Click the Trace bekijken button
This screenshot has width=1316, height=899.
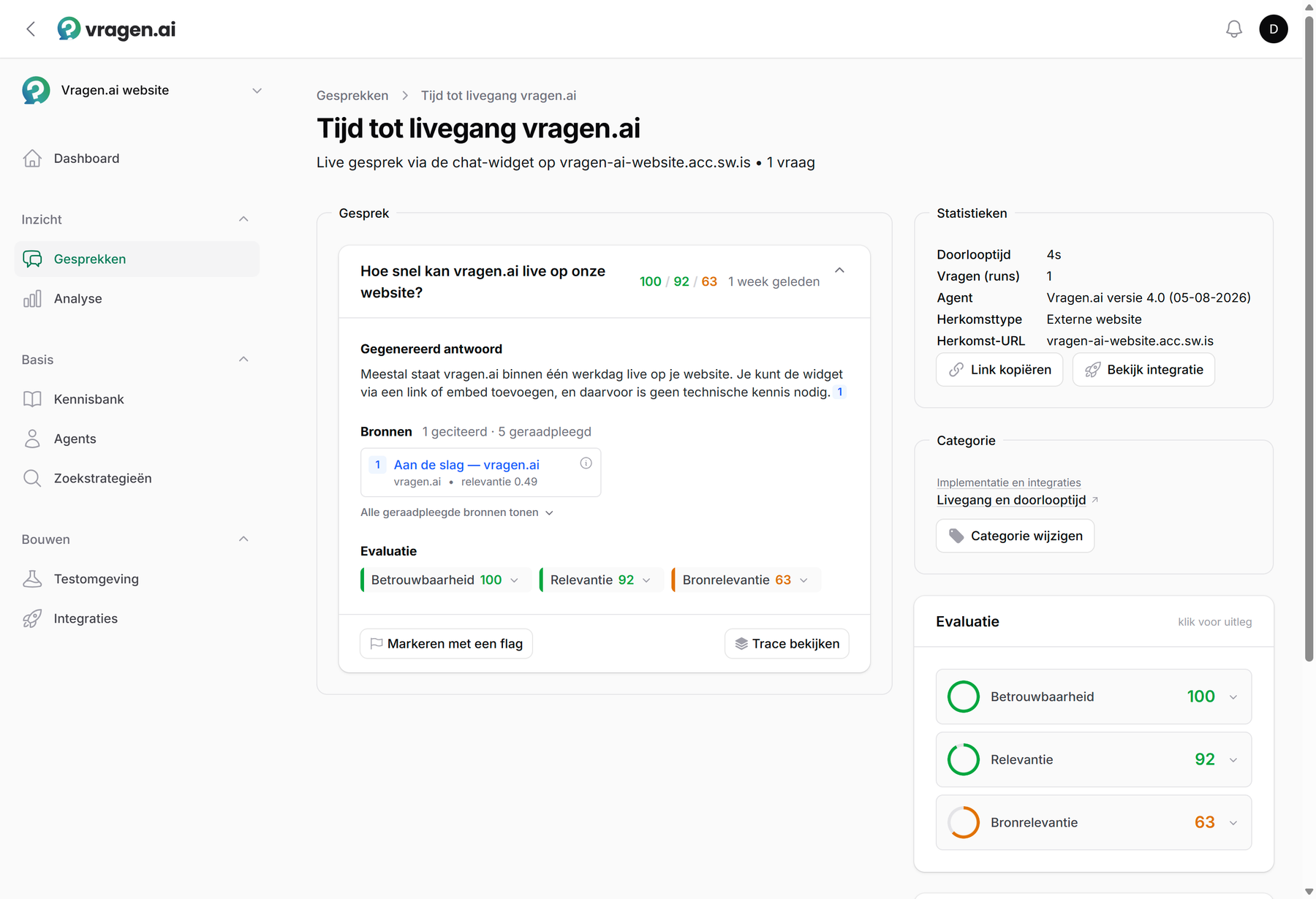787,644
